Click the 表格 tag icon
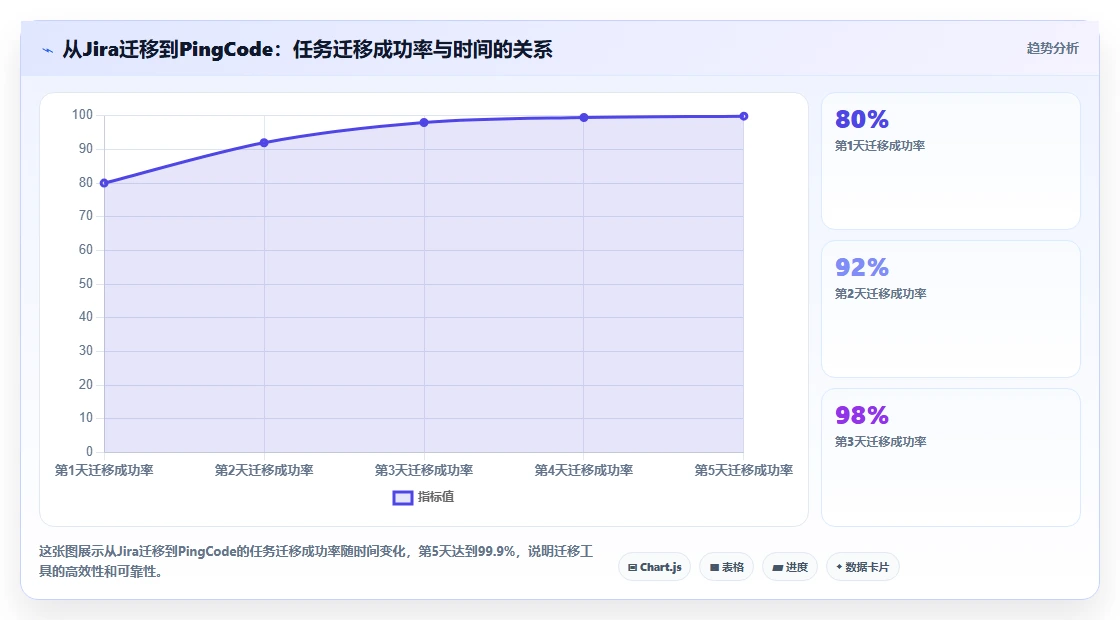The width and height of the screenshot is (1120, 620). click(714, 568)
